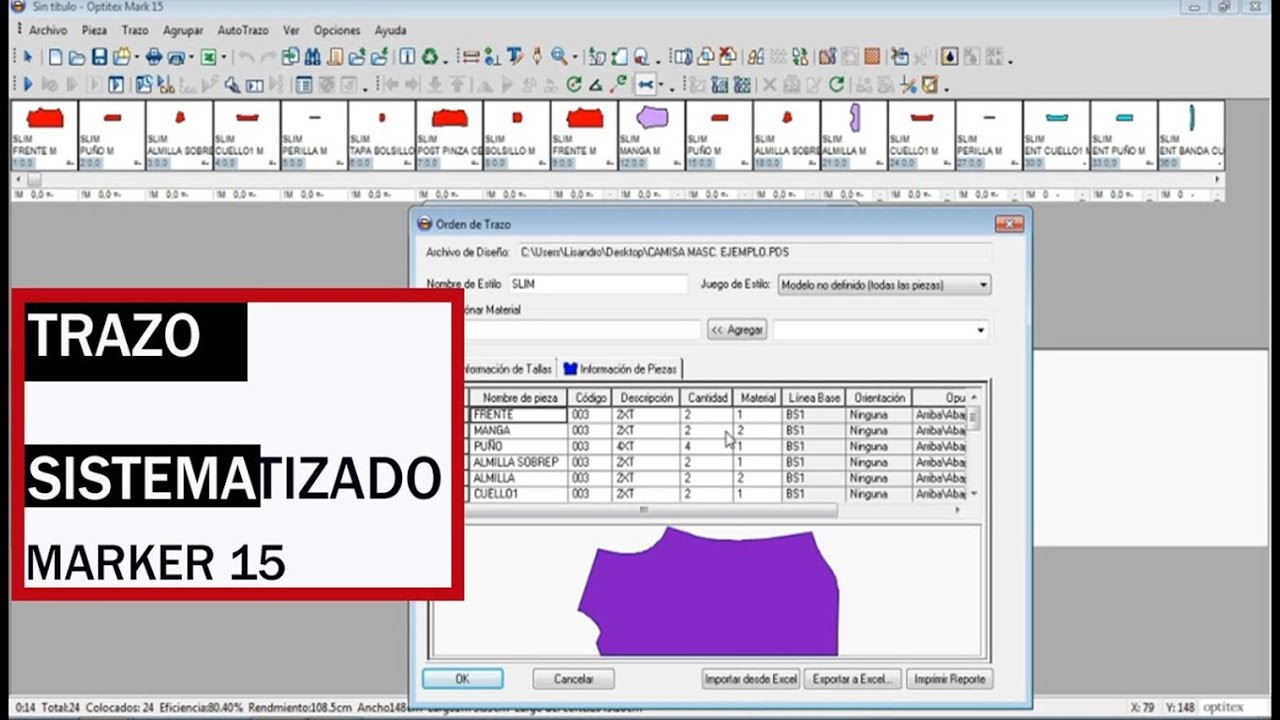Image resolution: width=1280 pixels, height=720 pixels.
Task: Click the black triangle angle tool icon
Action: pos(595,85)
